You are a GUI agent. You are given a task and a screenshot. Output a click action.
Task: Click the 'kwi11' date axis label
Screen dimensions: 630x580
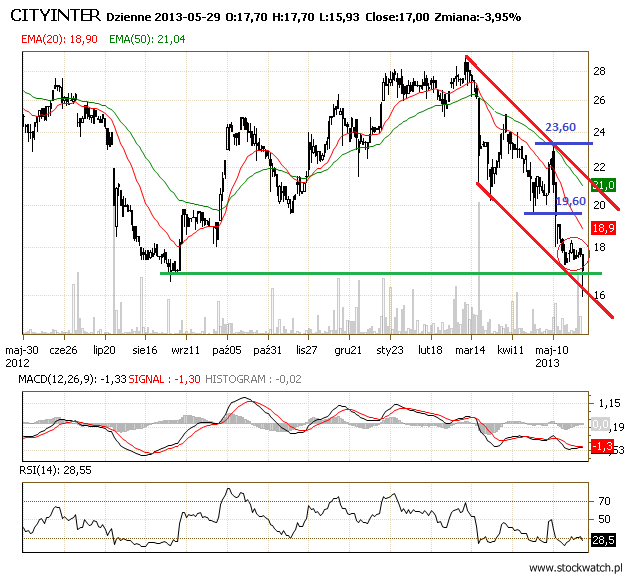(x=510, y=350)
